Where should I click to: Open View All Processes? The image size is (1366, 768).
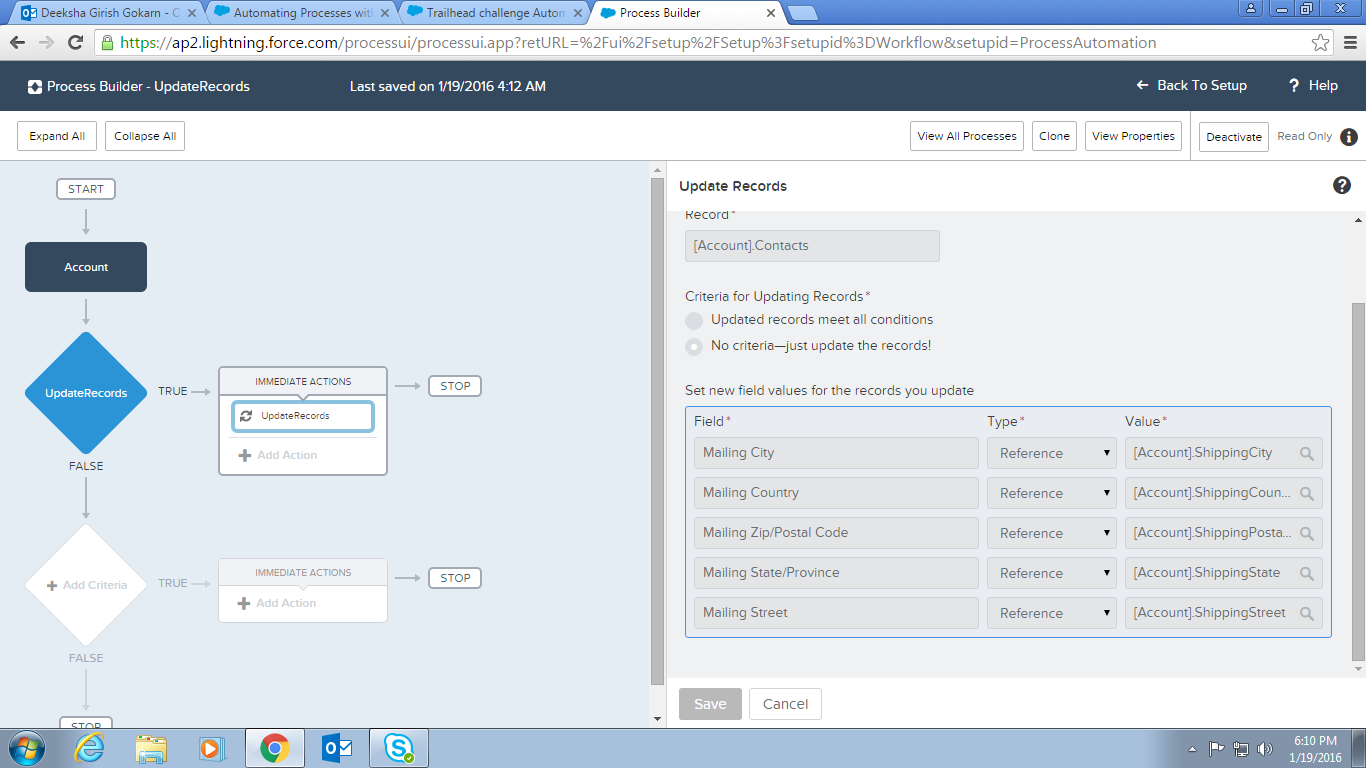[967, 136]
